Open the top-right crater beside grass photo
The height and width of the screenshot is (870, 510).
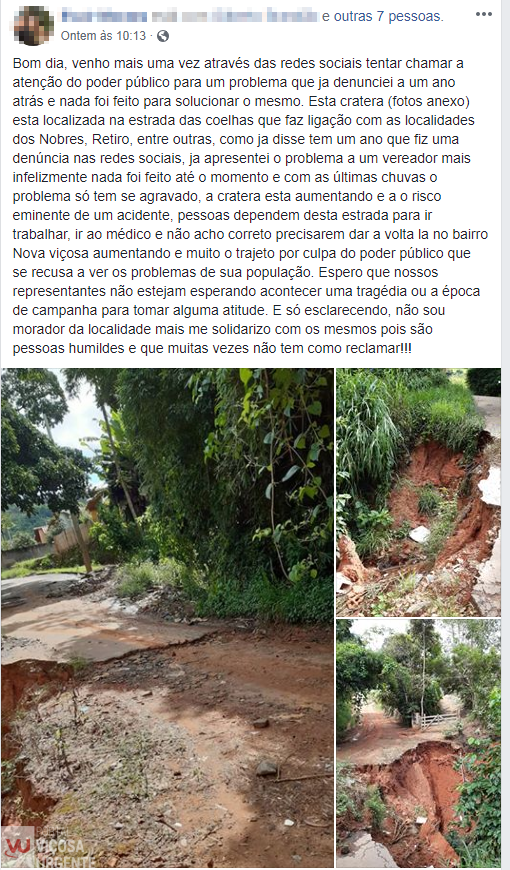418,492
